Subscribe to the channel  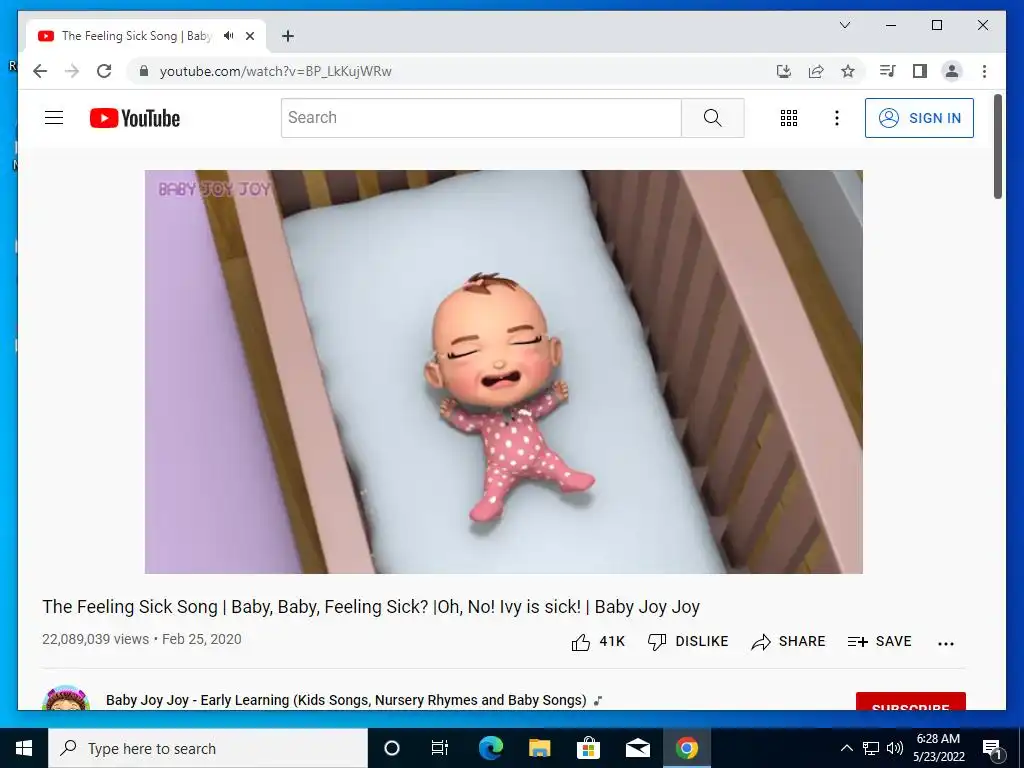point(910,701)
